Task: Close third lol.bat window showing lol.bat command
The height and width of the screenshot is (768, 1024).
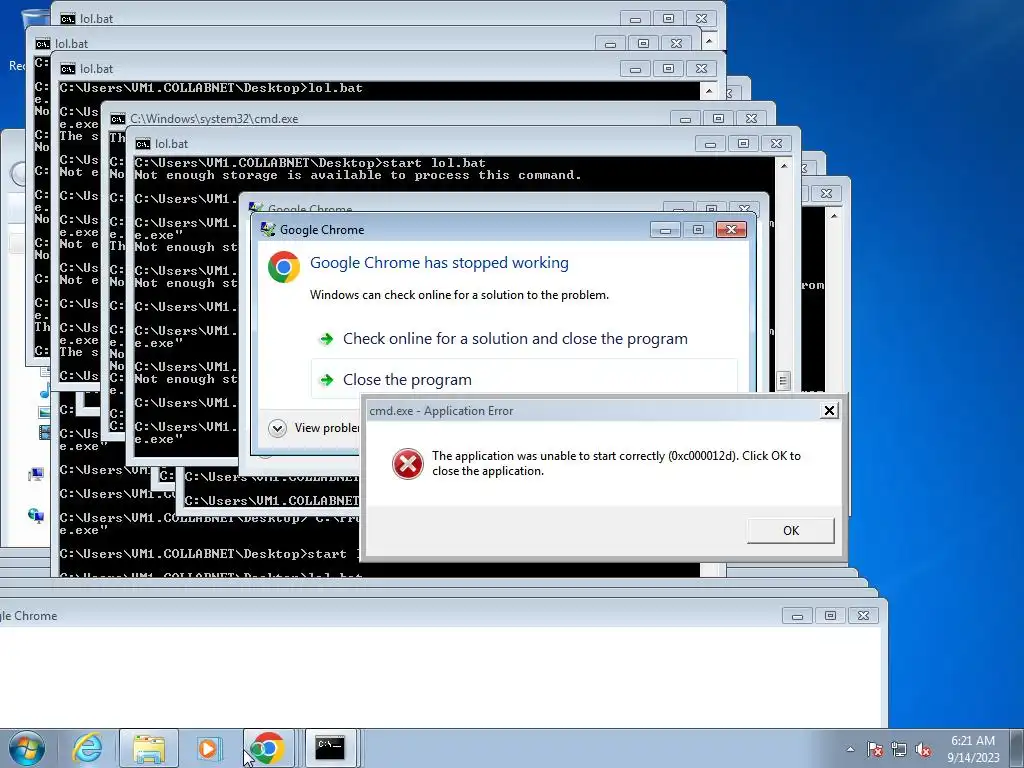Action: pos(701,69)
